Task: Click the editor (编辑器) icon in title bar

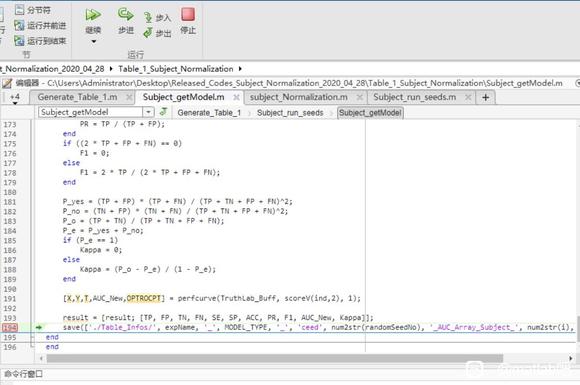Action: 7,83
